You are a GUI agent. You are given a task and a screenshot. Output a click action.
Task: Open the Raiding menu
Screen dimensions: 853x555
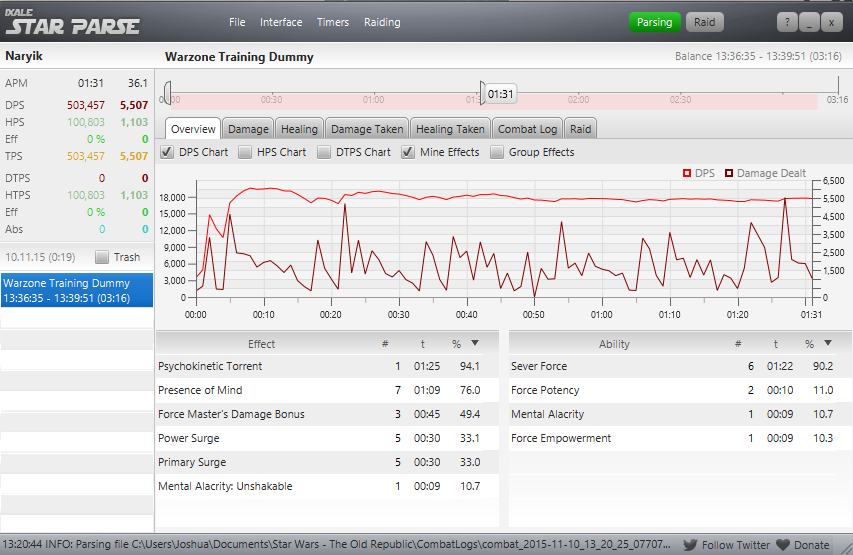pos(382,22)
